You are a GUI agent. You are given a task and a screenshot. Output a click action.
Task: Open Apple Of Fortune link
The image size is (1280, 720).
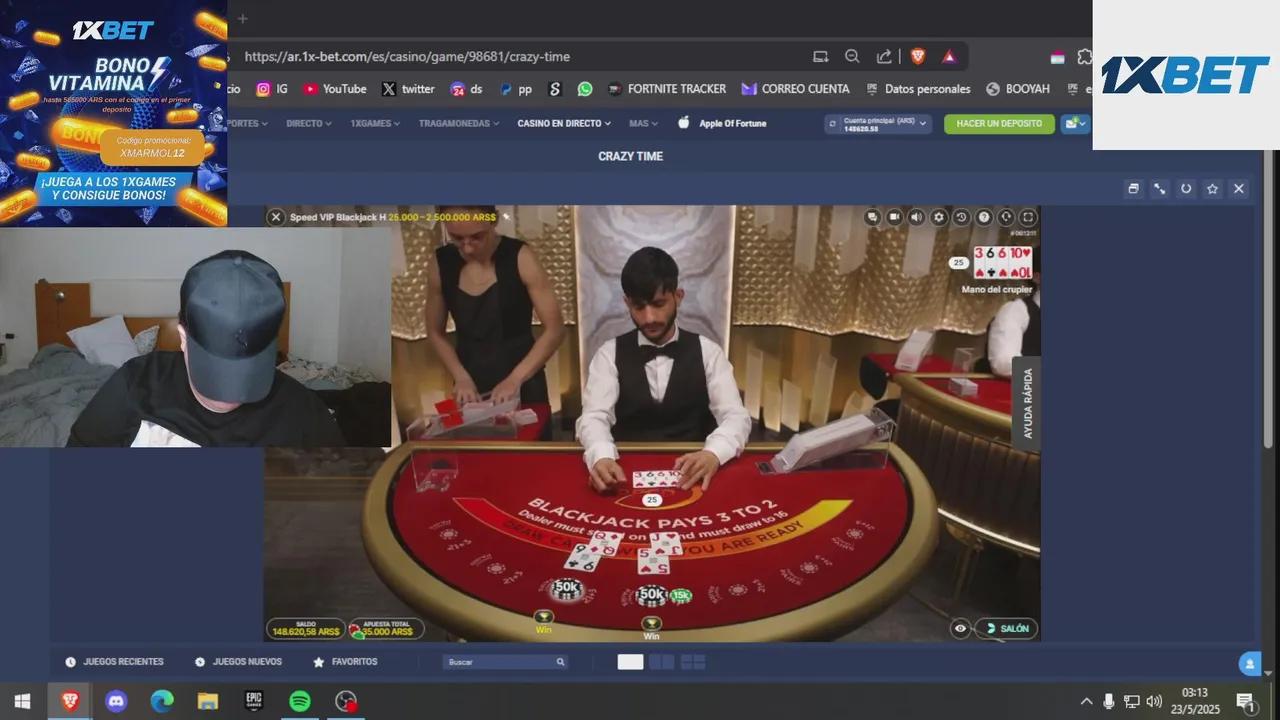point(722,123)
